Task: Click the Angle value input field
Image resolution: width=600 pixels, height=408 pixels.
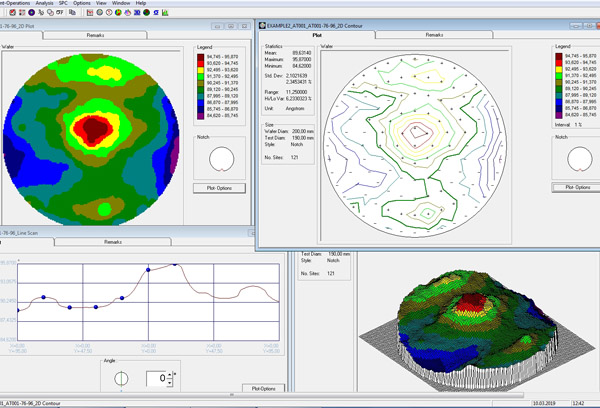Action: (x=155, y=380)
